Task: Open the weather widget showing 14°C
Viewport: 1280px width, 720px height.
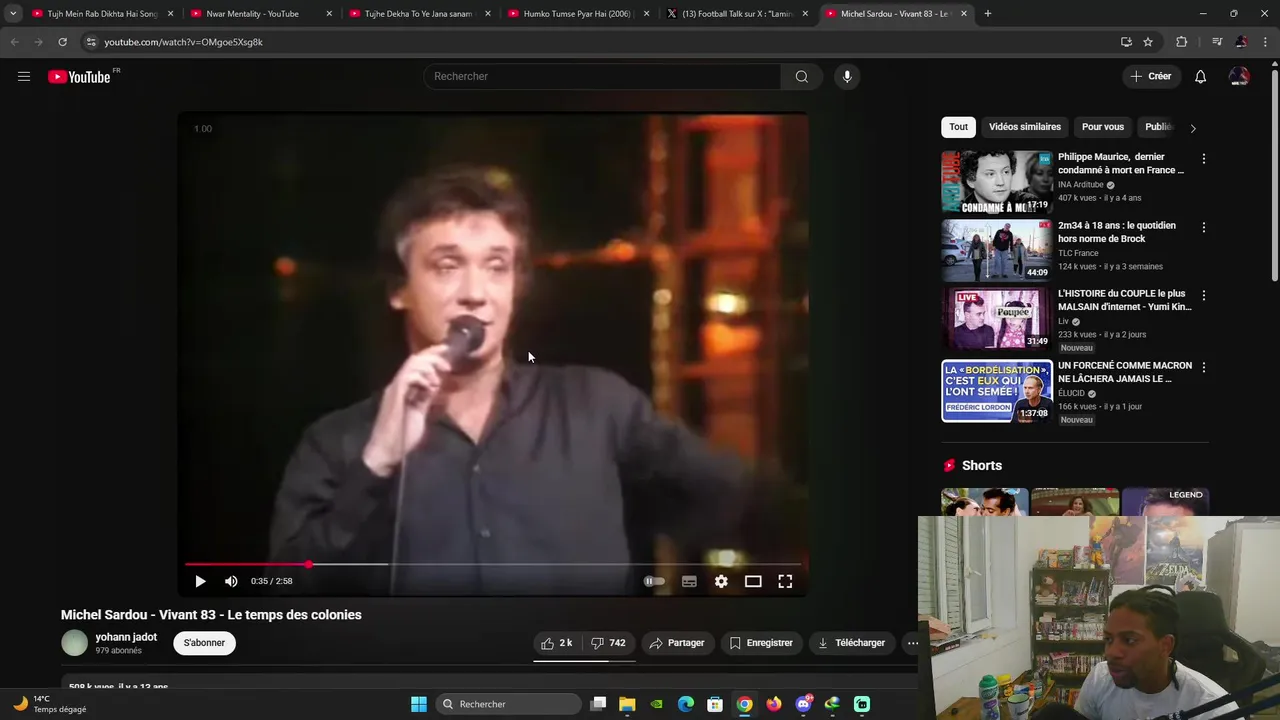Action: (49, 704)
